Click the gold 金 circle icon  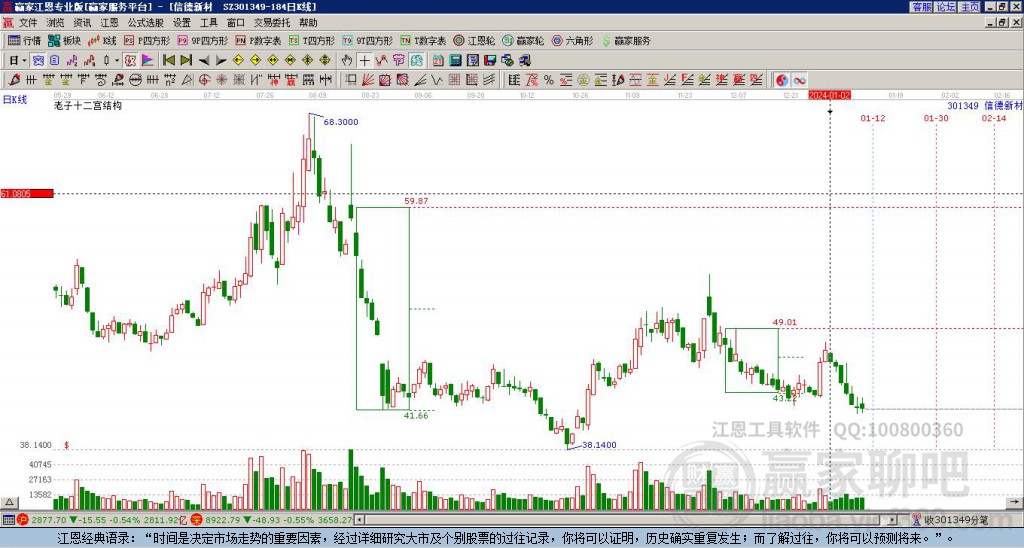(583, 80)
